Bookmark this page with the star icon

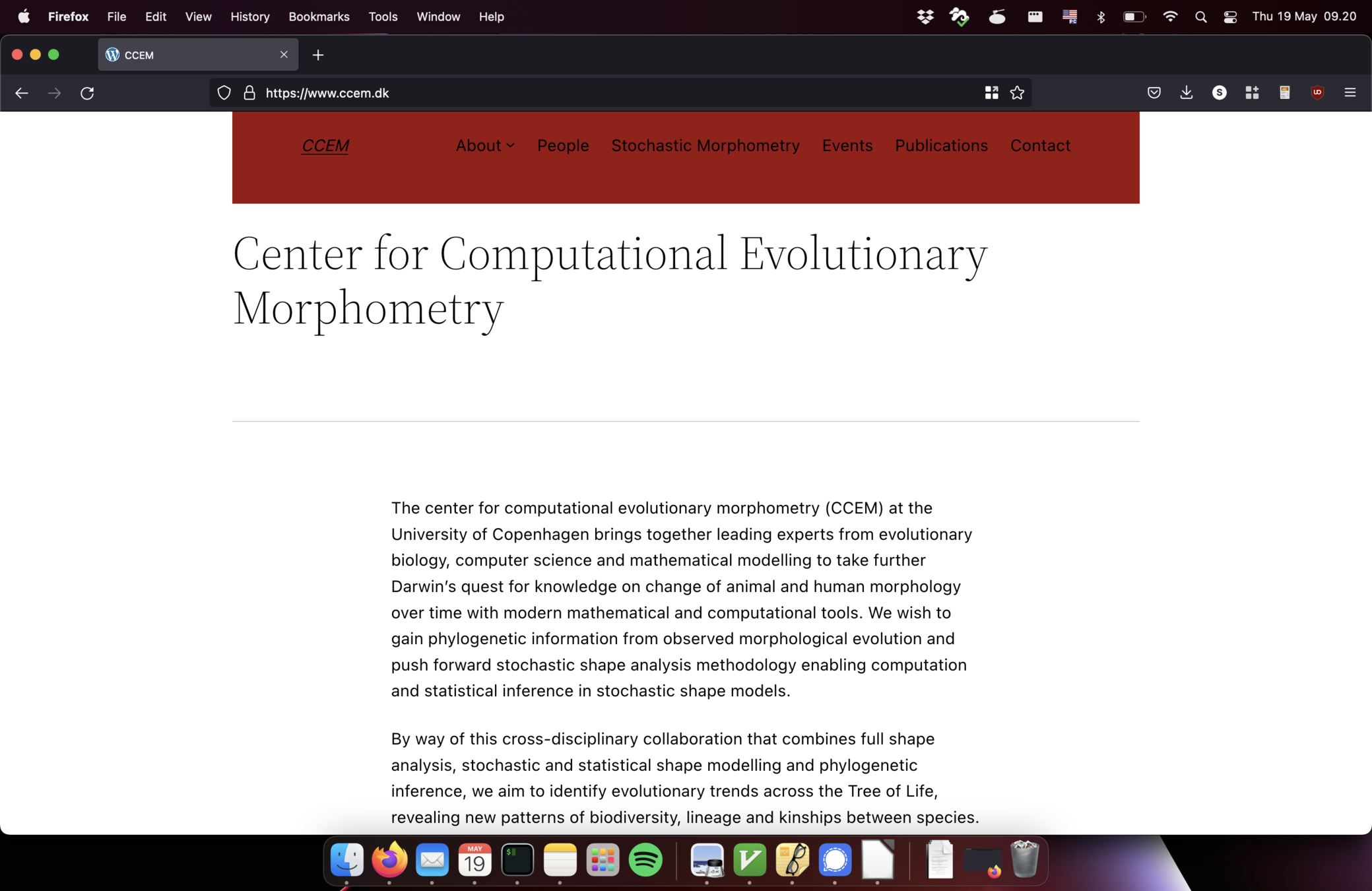point(1017,93)
